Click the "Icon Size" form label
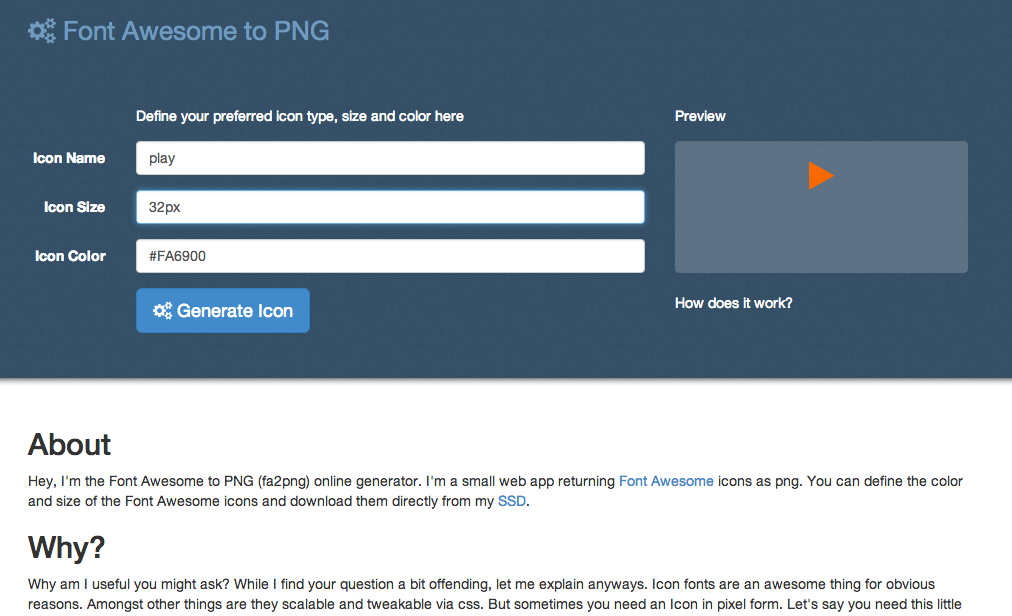The width and height of the screenshot is (1012, 616). click(74, 207)
